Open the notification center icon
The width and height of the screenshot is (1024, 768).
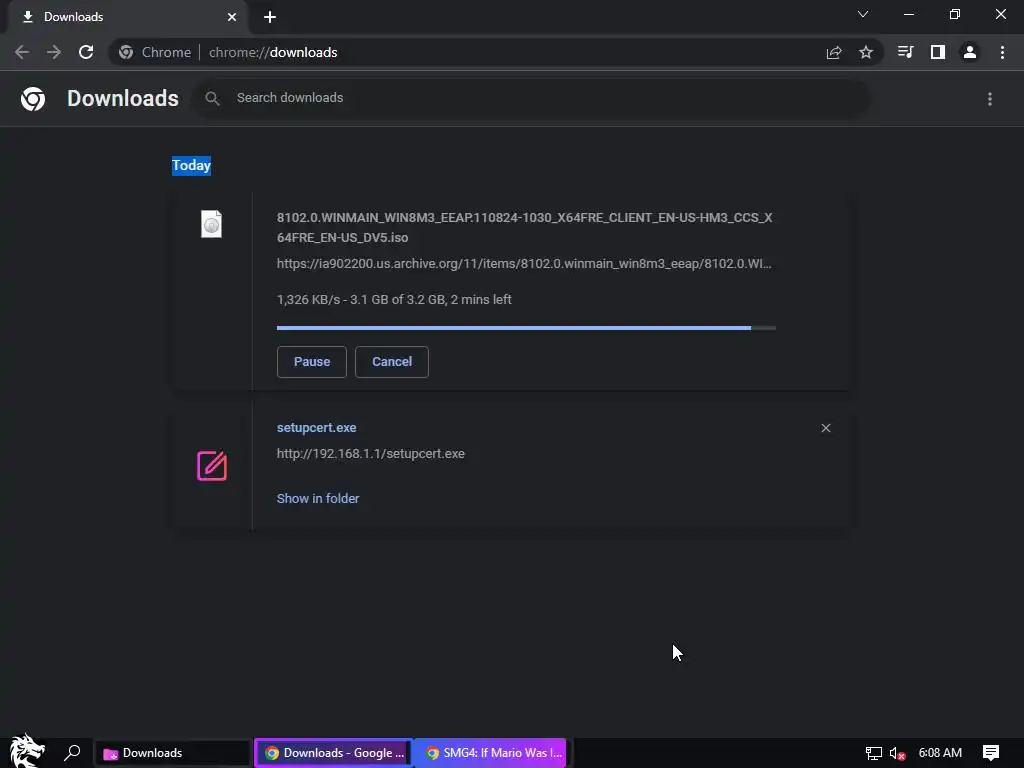coord(991,753)
